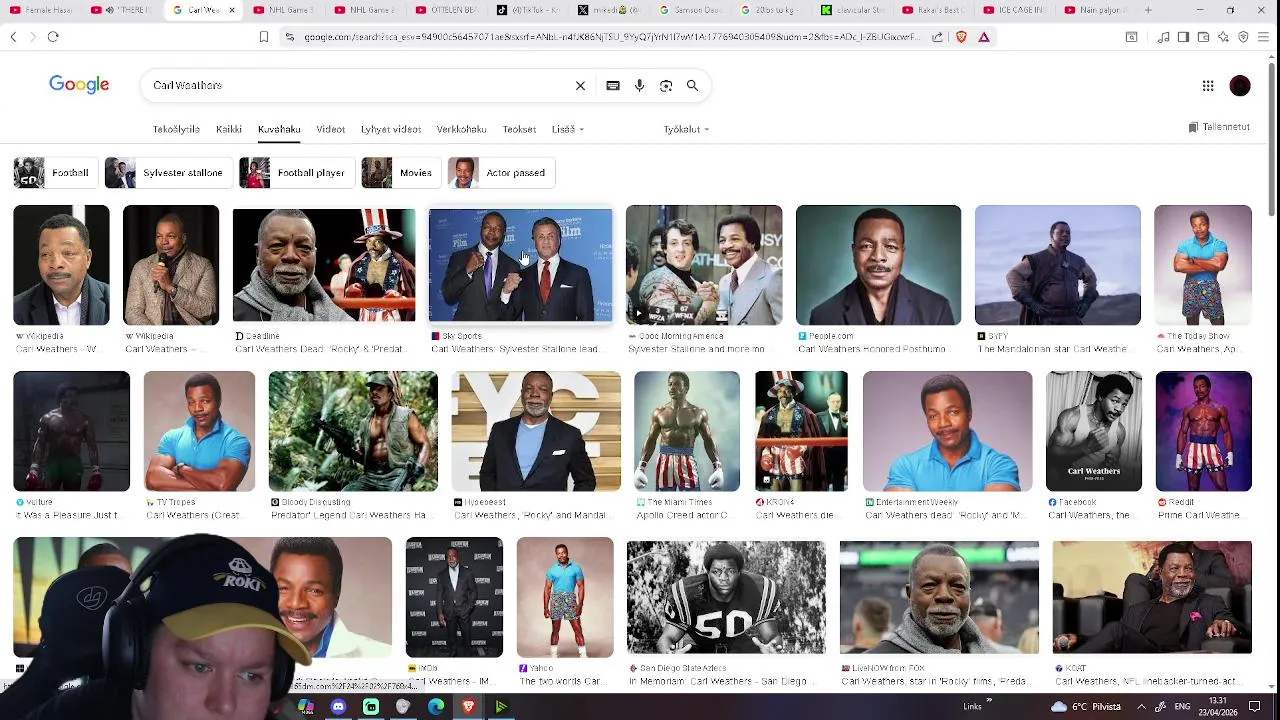This screenshot has width=1280, height=720.
Task: Select the Kuvahaku images tab
Action: [x=279, y=129]
